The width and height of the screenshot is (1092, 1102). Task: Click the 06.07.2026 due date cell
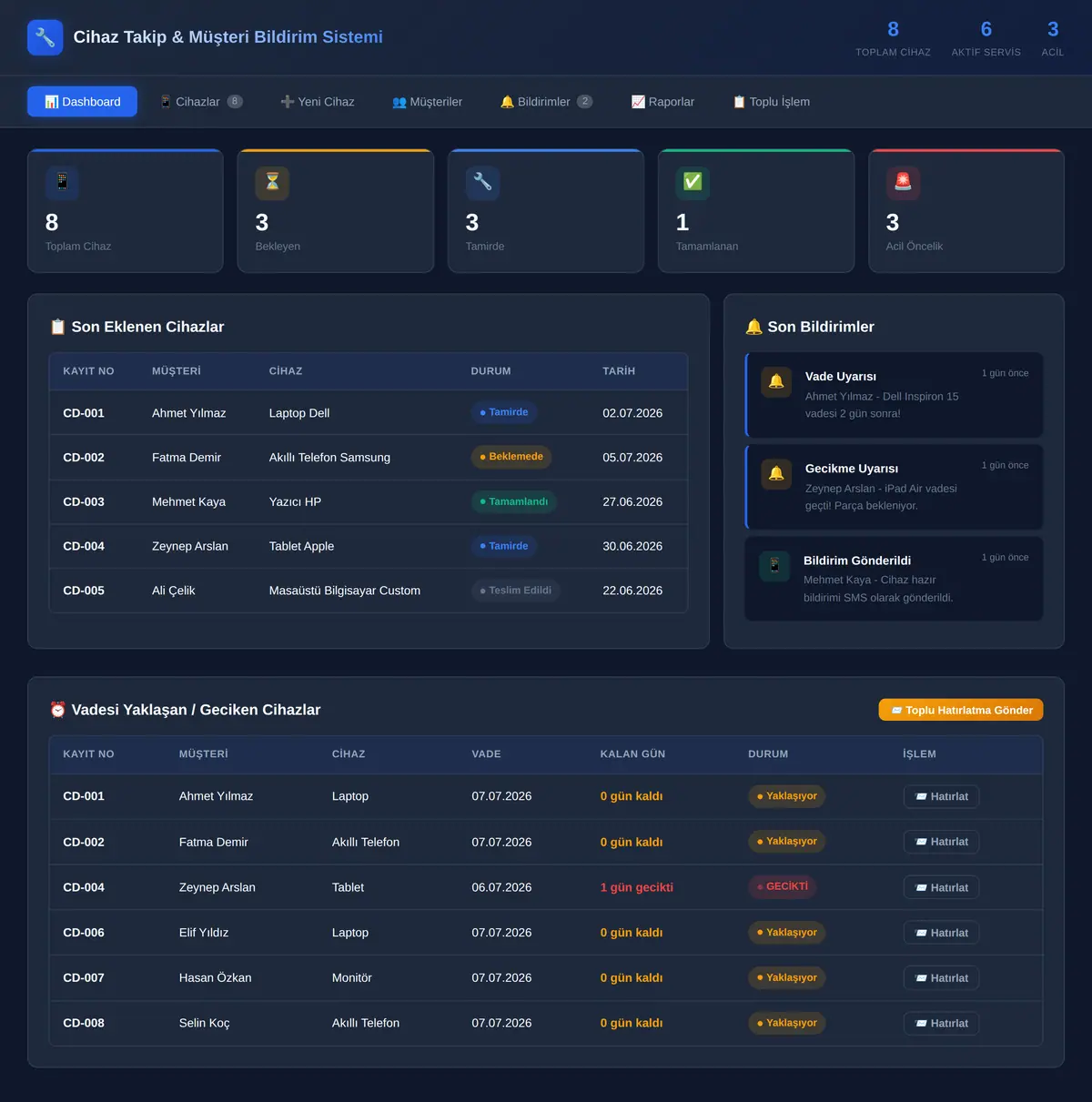(x=501, y=887)
